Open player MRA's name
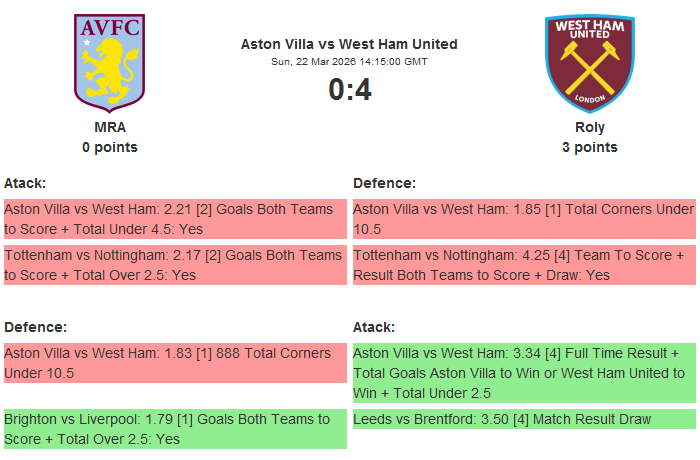This screenshot has width=700, height=460. coord(110,128)
